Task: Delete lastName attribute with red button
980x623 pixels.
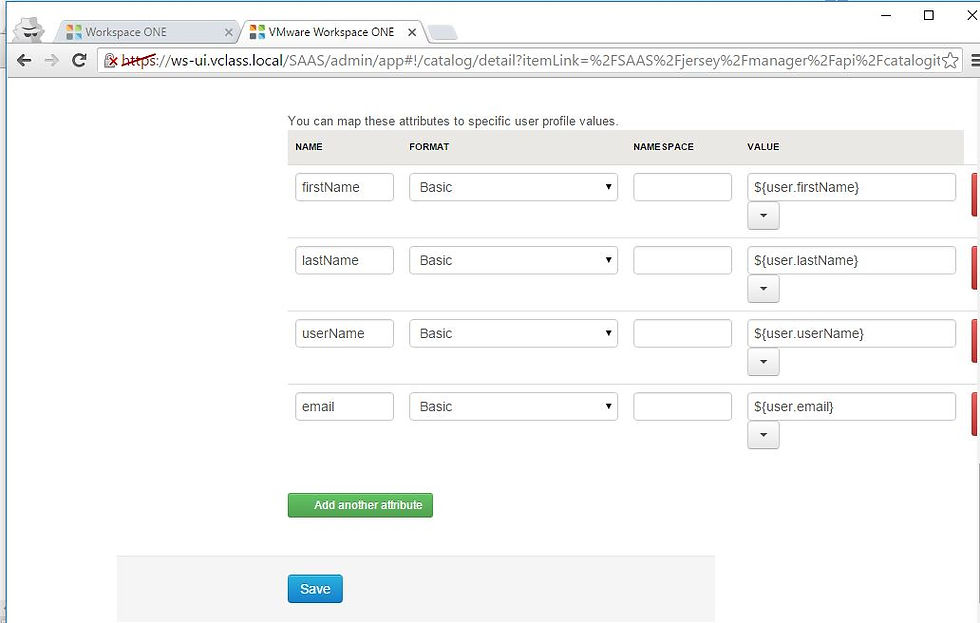Action: click(x=975, y=267)
